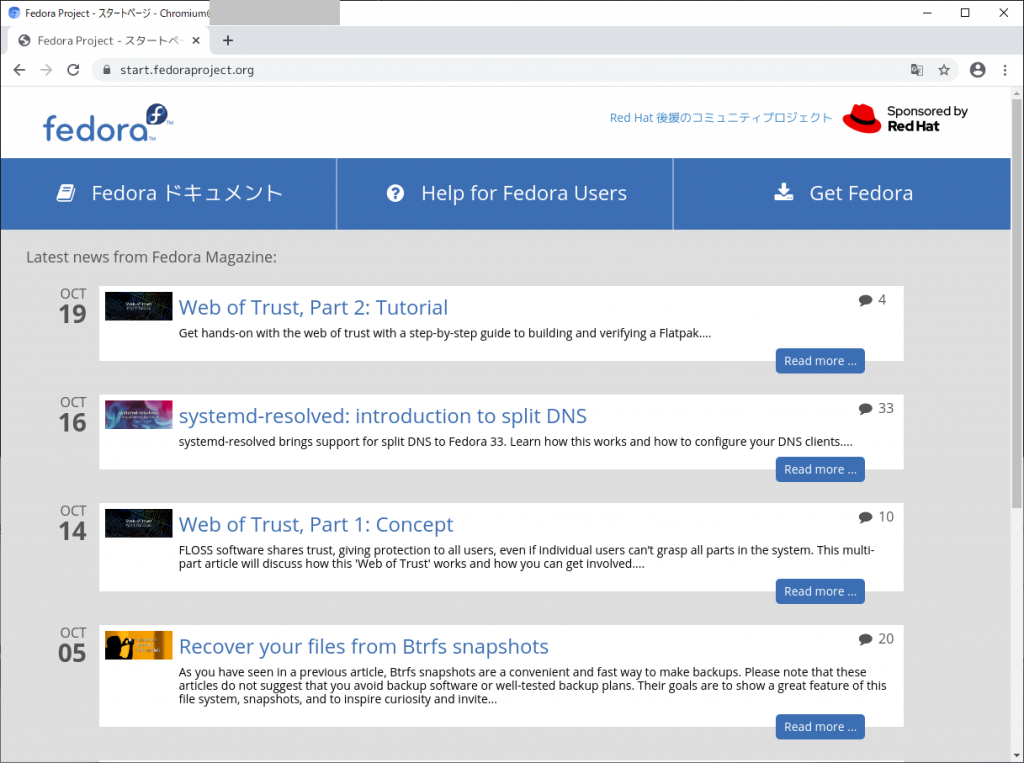This screenshot has width=1024, height=763.
Task: Open Red Hat community project link
Action: (720, 118)
